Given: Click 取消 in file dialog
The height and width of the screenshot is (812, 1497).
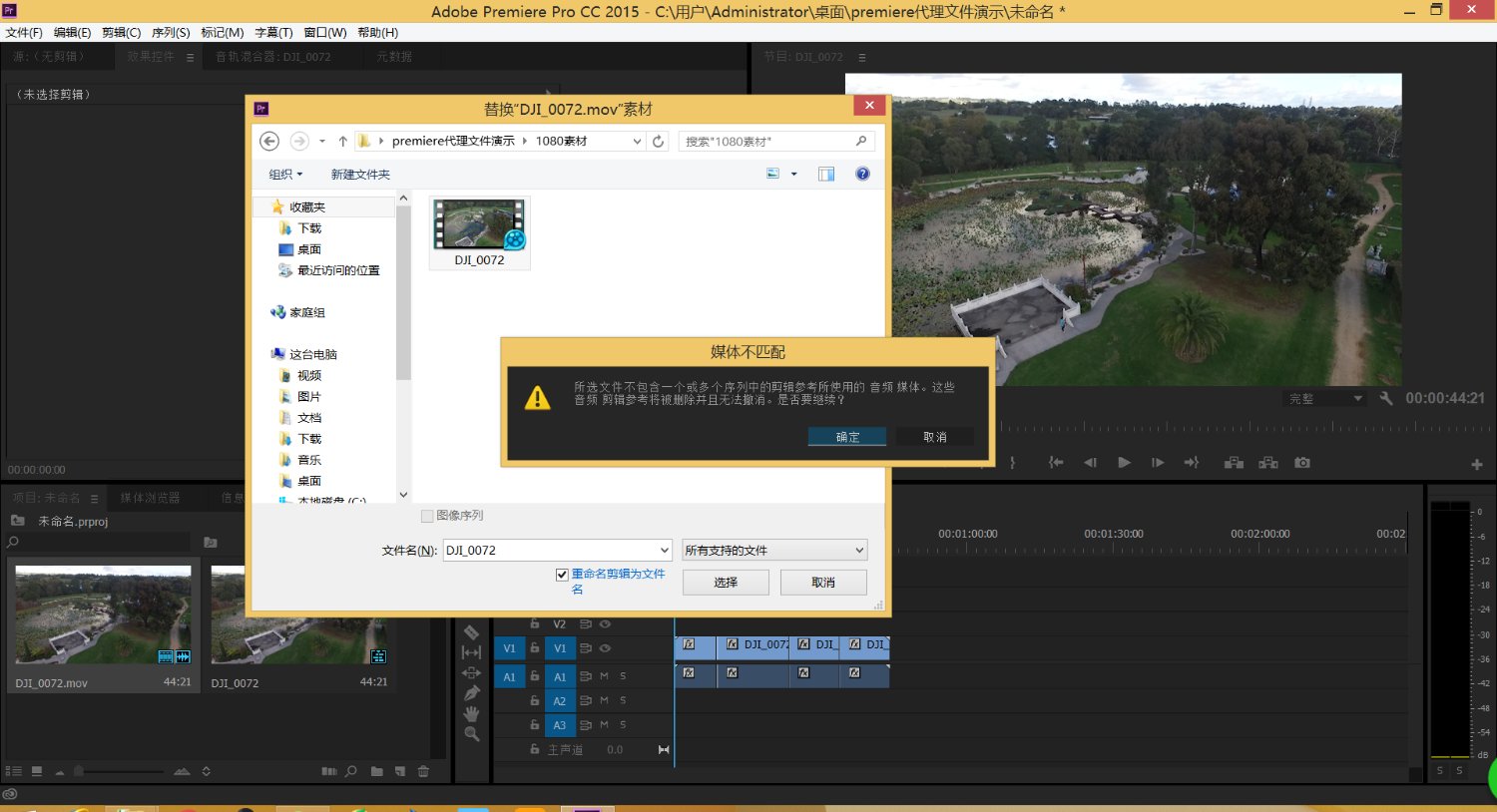Looking at the screenshot, I should pos(823,583).
